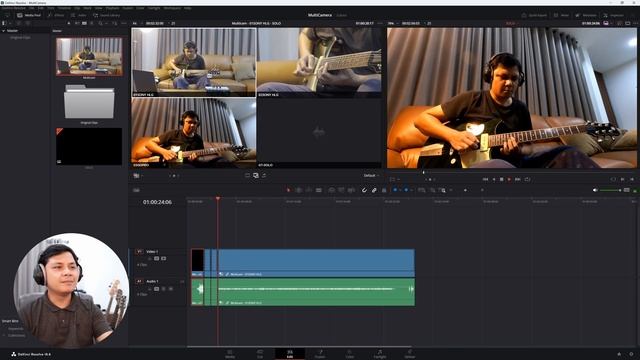Click the timeline viewer scrub bar

pos(512,172)
